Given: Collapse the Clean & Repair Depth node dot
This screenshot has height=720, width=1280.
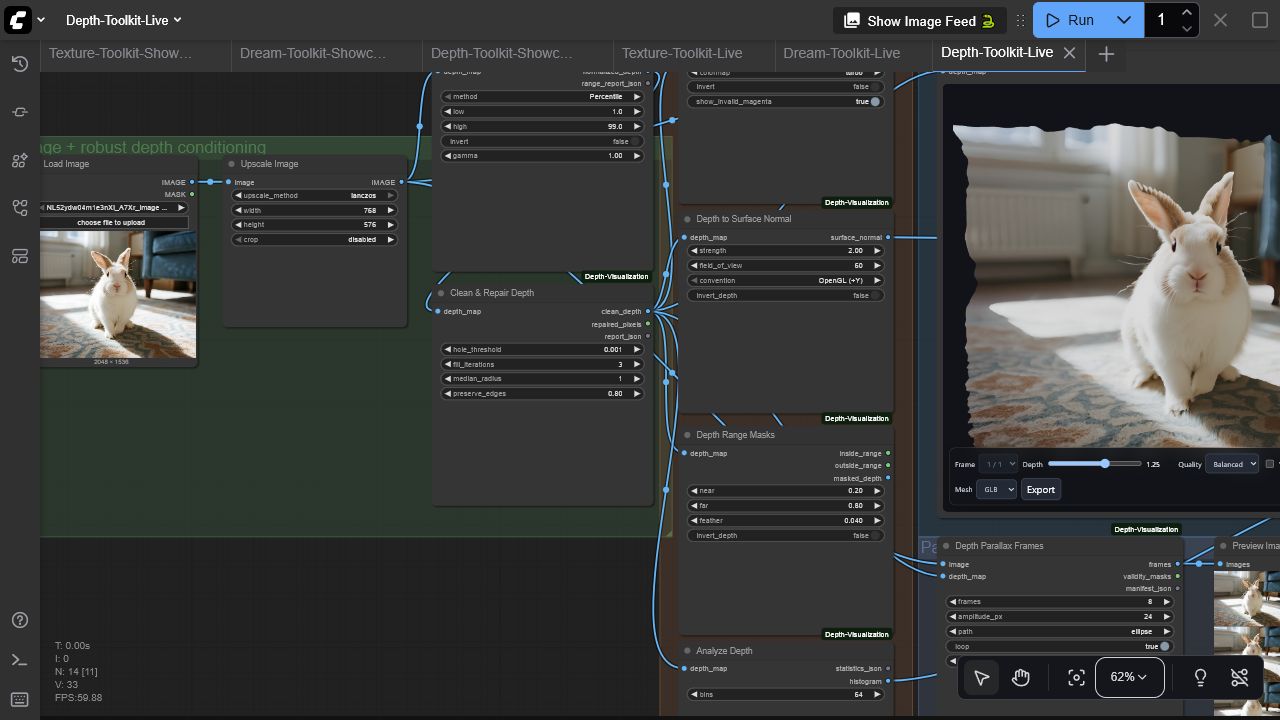Looking at the screenshot, I should (441, 293).
